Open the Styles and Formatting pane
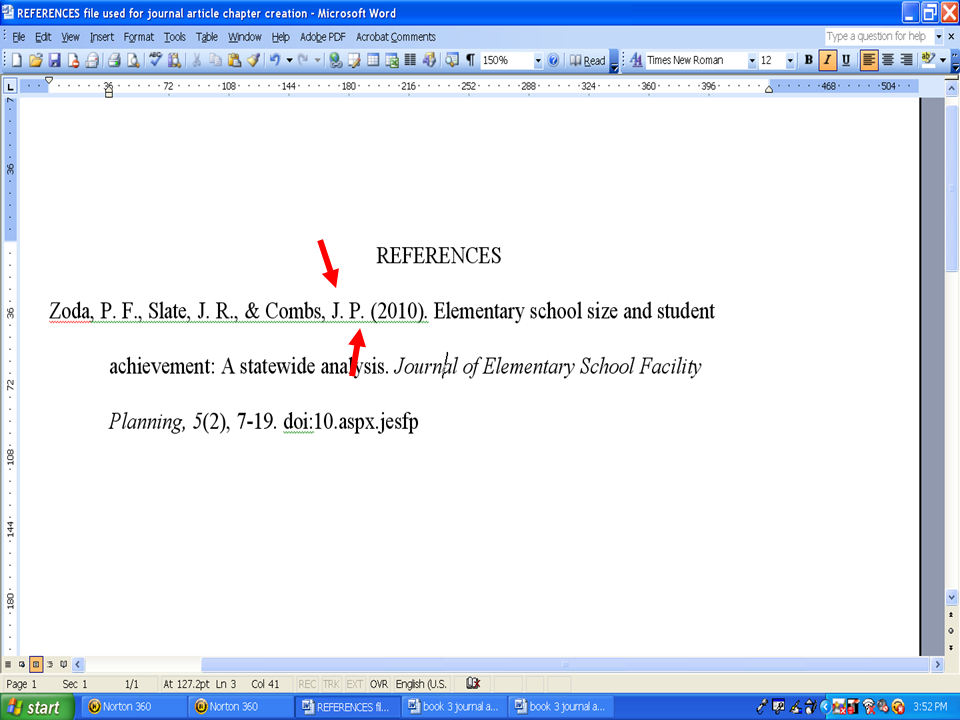Image resolution: width=960 pixels, height=720 pixels. coord(636,60)
